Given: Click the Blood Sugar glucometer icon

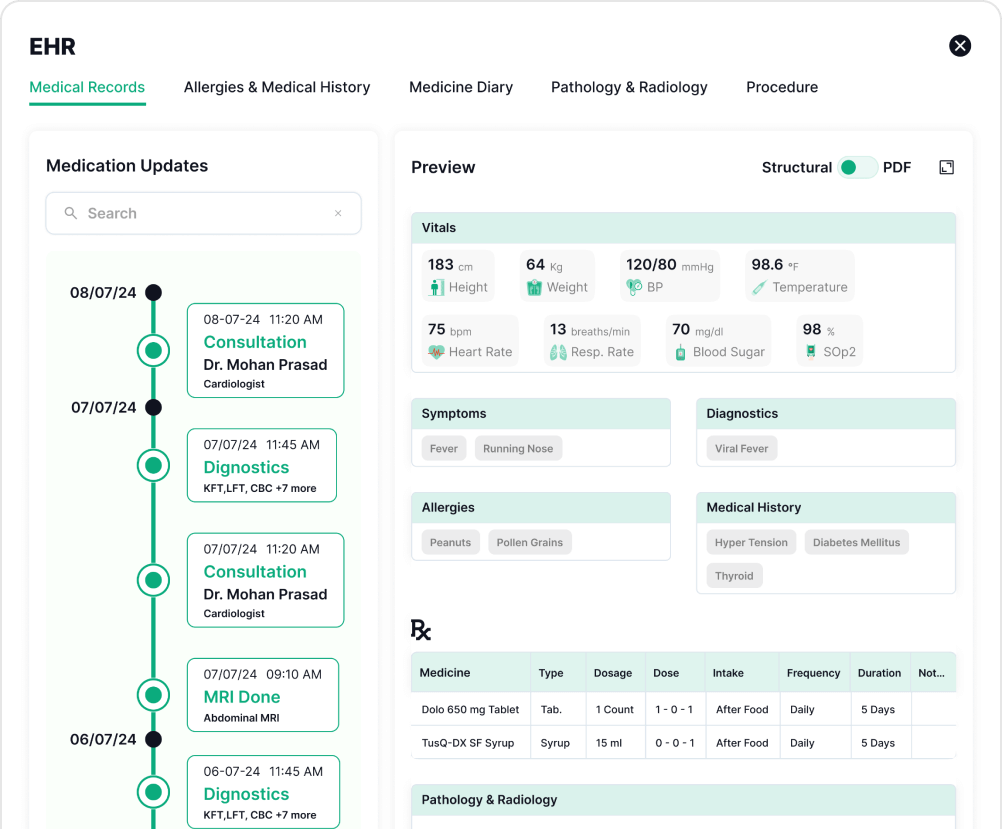Looking at the screenshot, I should pos(681,352).
